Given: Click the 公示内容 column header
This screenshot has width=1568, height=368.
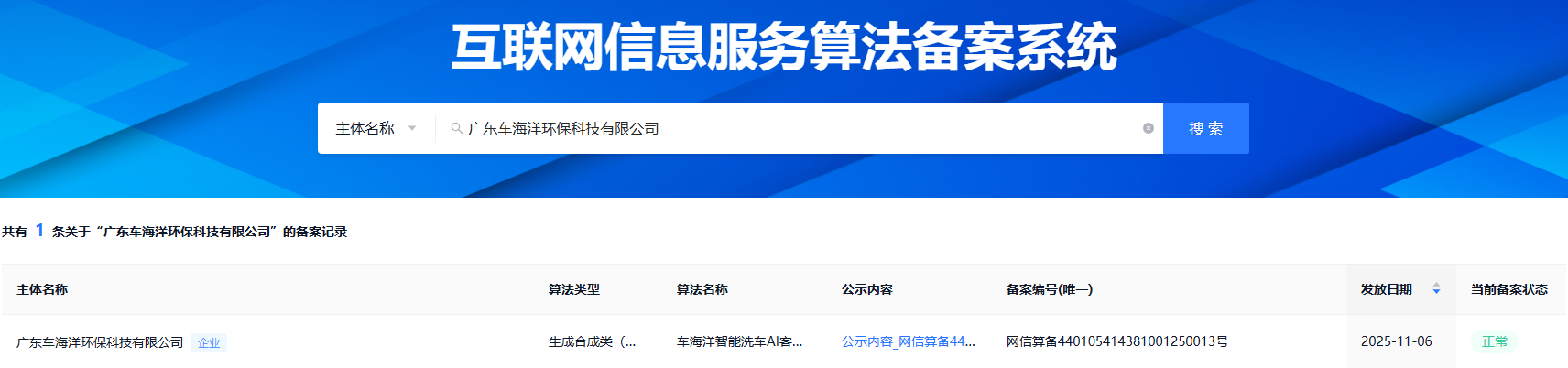Looking at the screenshot, I should click(866, 289).
